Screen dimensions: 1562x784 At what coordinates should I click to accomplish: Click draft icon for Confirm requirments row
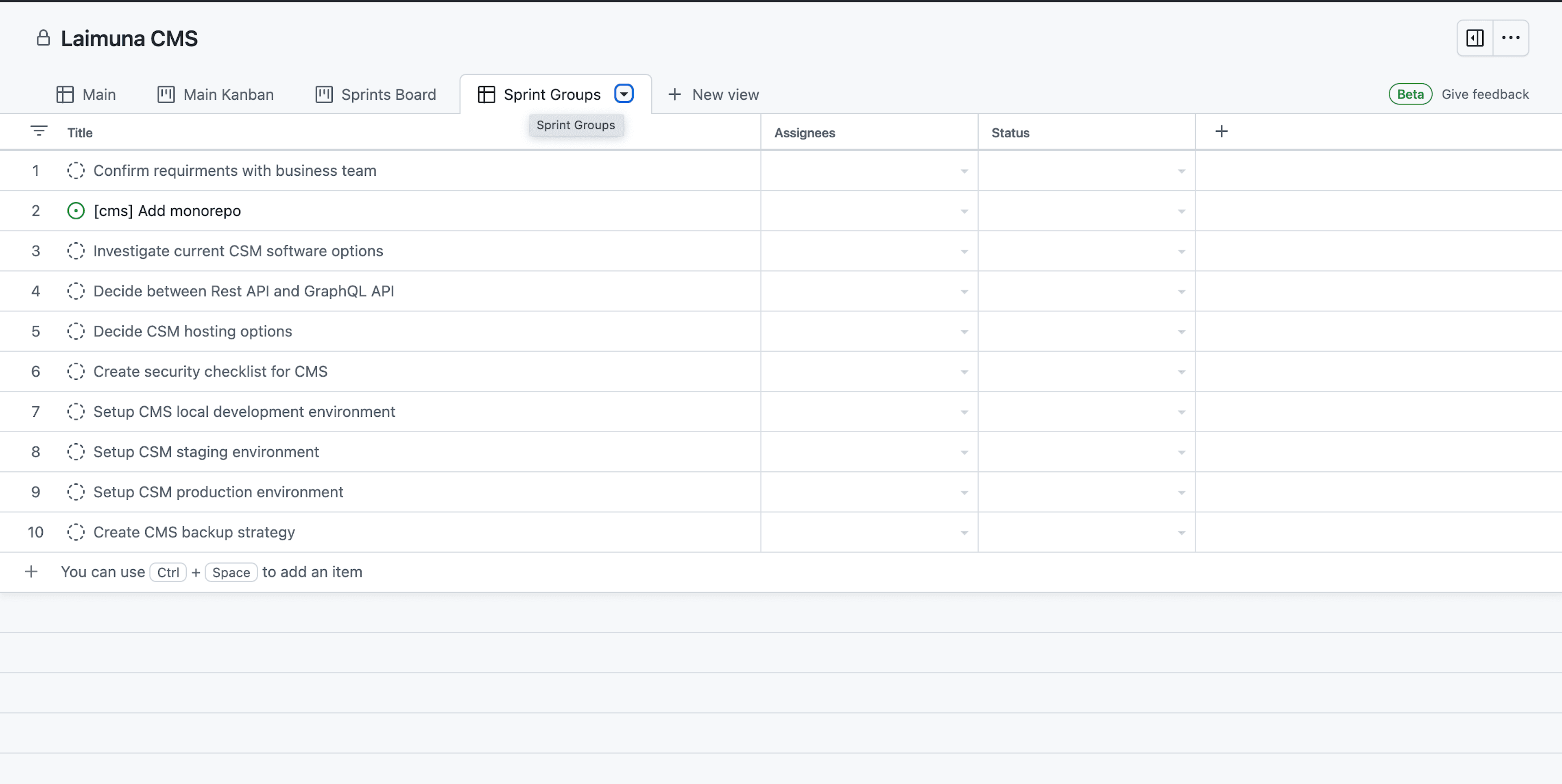(76, 170)
